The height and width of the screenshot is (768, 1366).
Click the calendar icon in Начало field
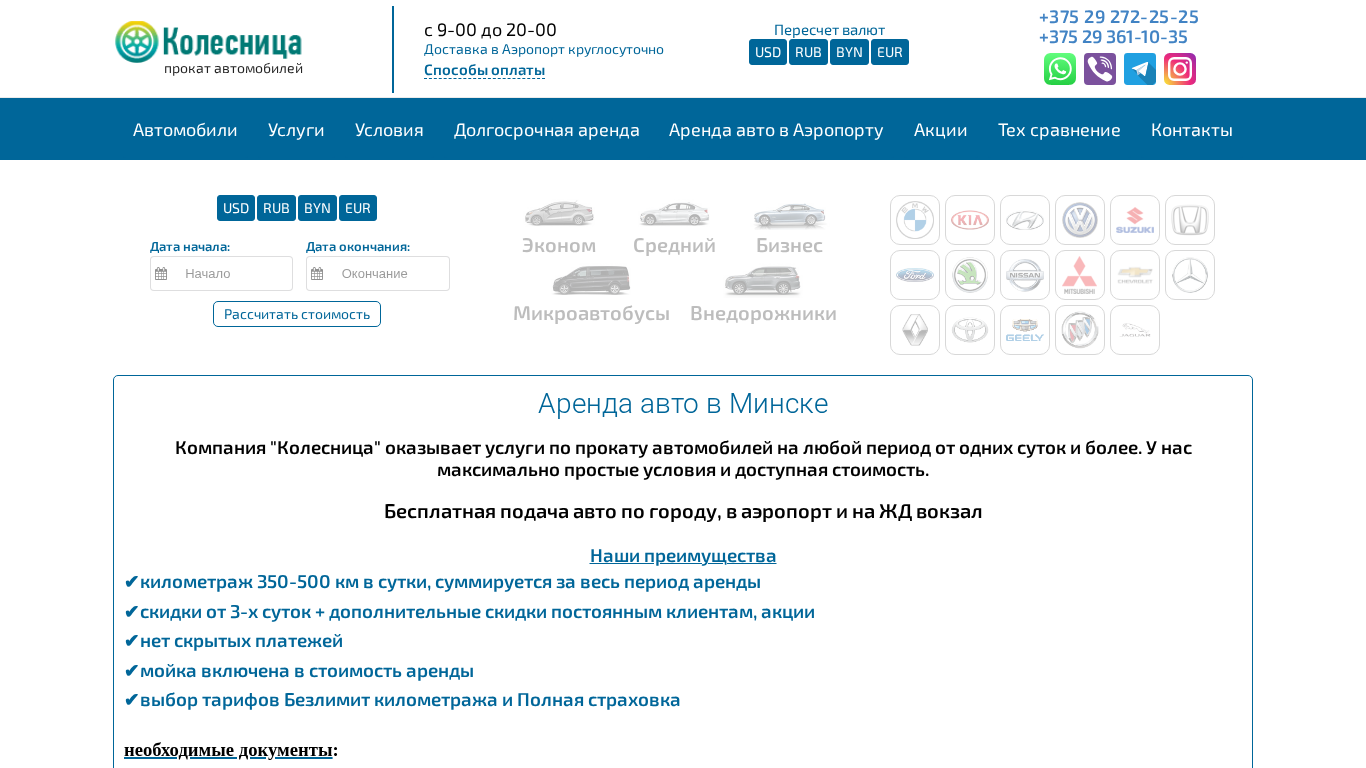(161, 274)
